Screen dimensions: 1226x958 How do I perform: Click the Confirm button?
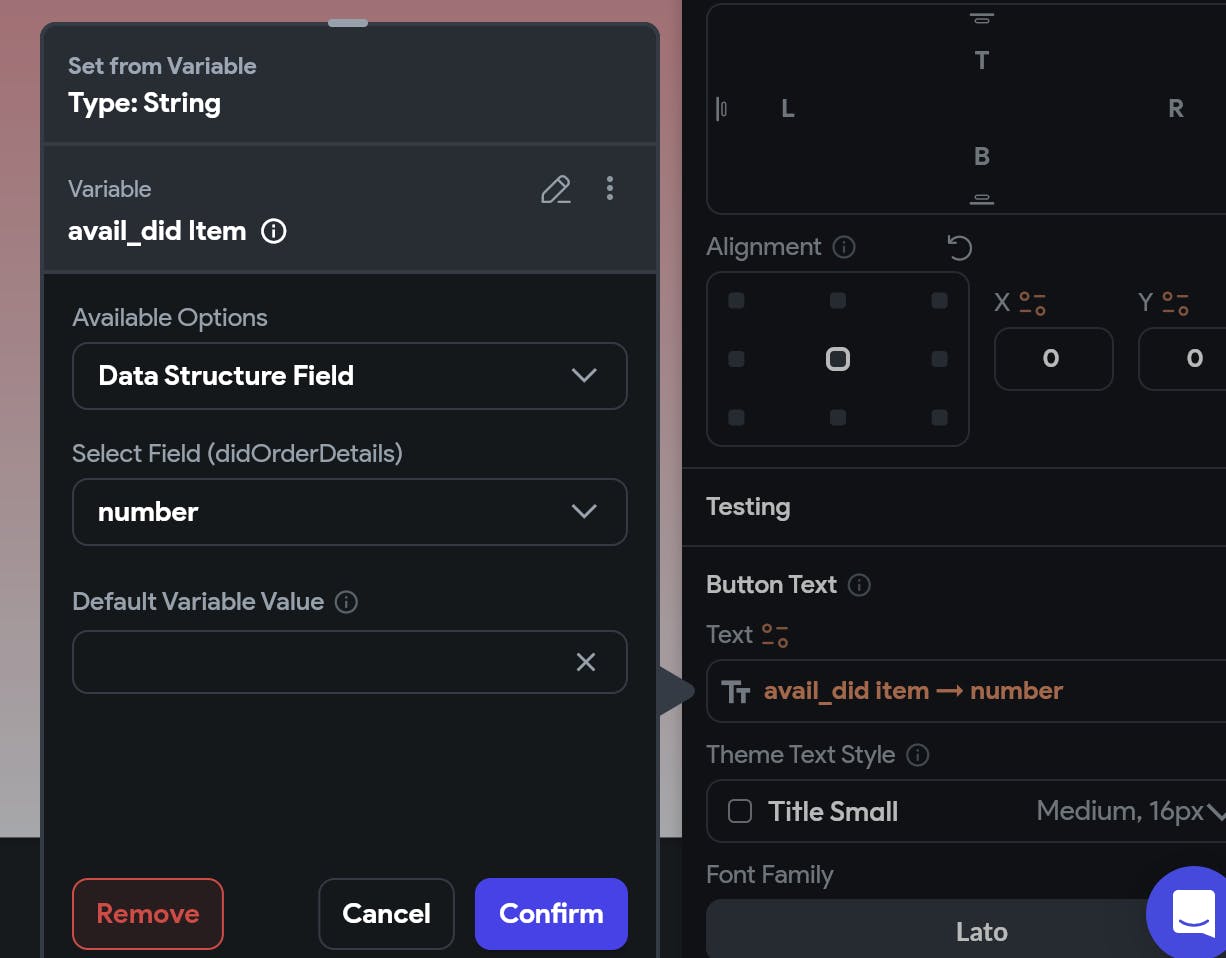pos(551,913)
